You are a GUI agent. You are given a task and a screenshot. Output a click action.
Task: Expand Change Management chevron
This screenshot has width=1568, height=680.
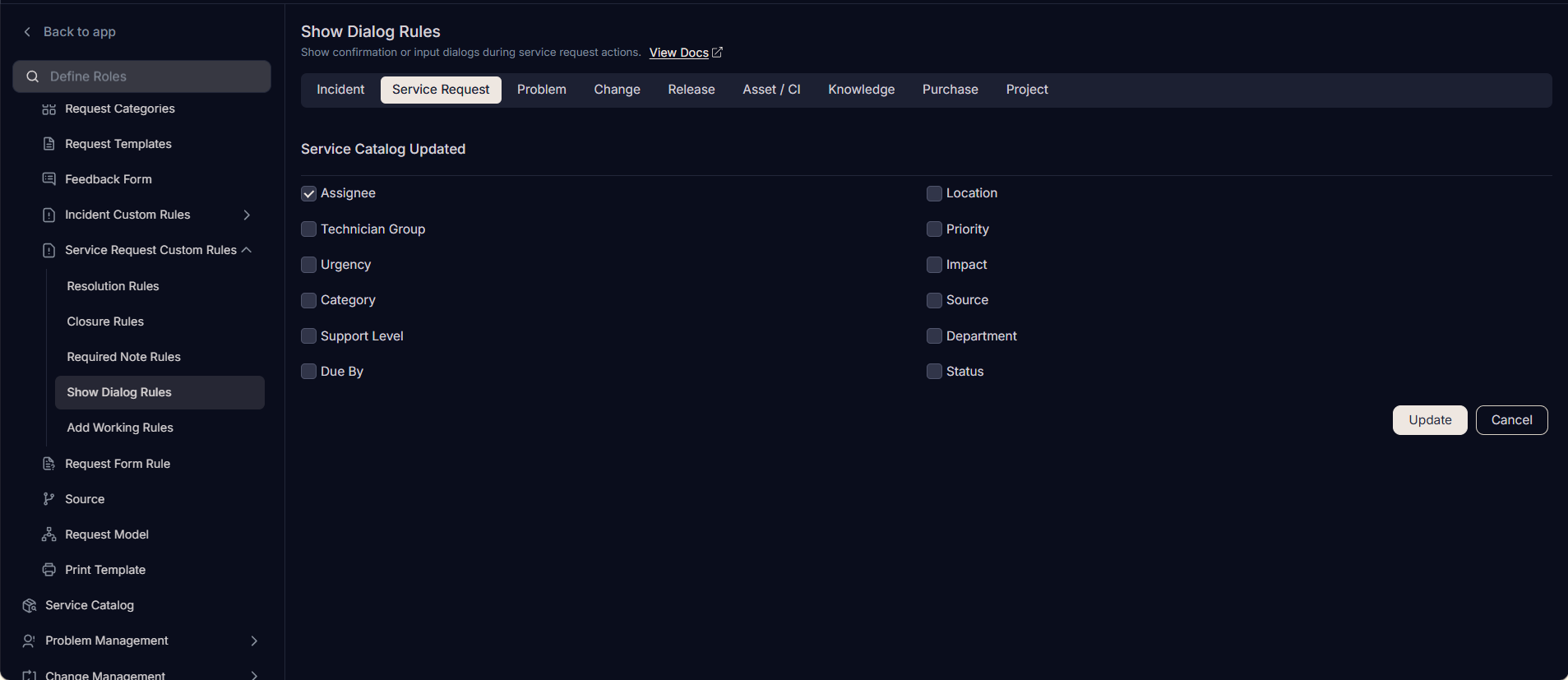coord(254,675)
